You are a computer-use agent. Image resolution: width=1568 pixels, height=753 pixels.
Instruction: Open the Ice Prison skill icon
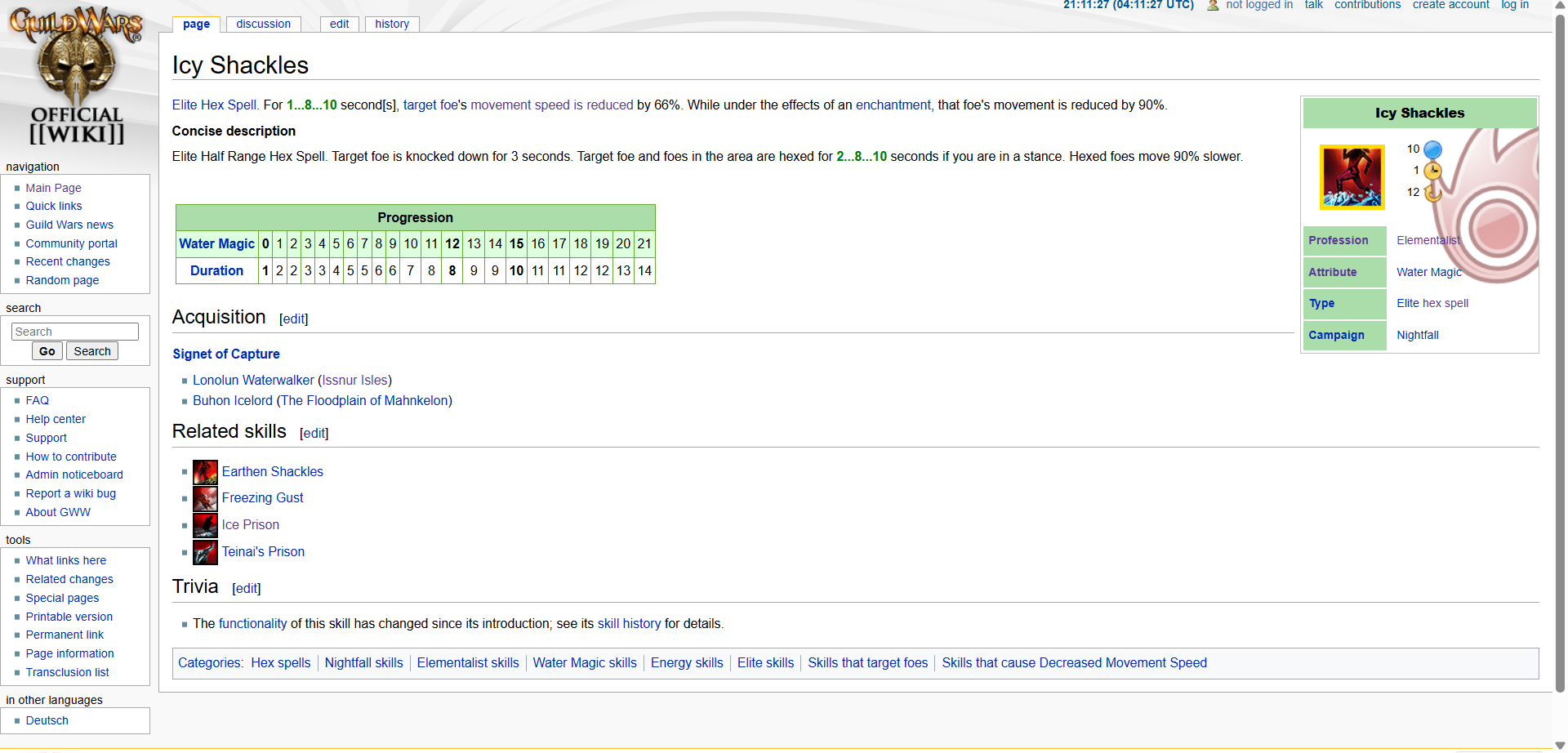point(205,525)
